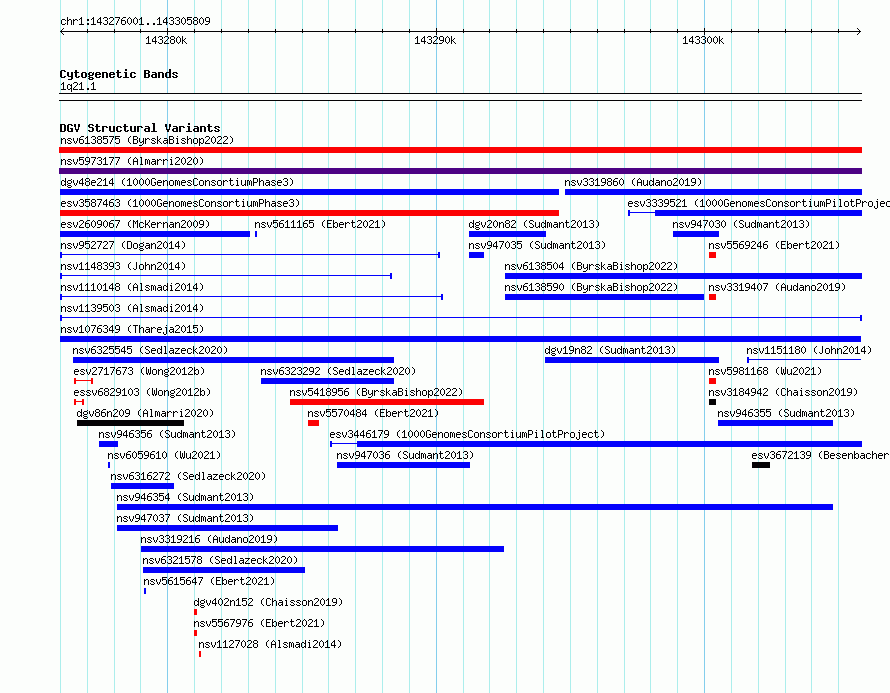This screenshot has width=890, height=693.
Task: Select nsv5570484 (Ebert2021) label
Action: (373, 413)
